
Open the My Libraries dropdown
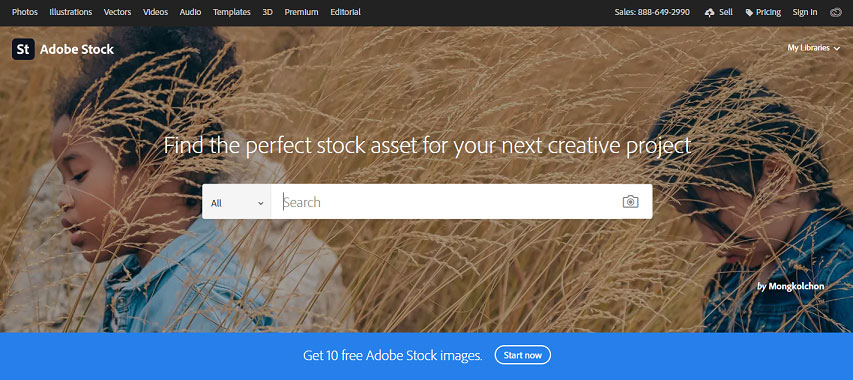point(814,48)
